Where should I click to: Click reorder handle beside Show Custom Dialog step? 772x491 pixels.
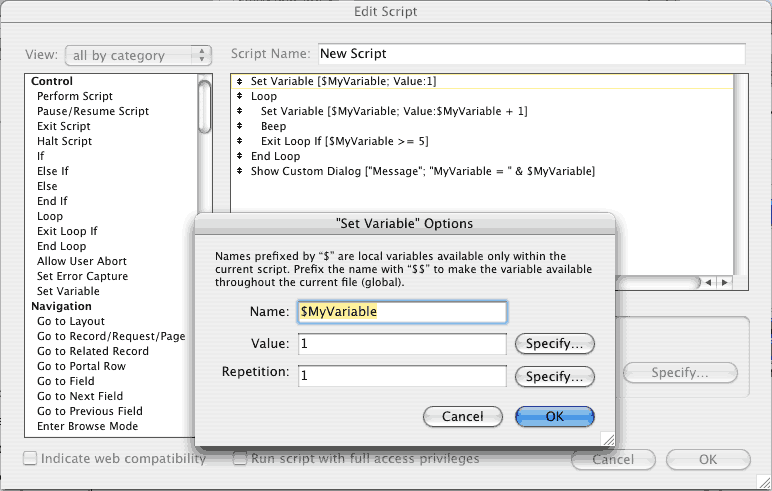pyautogui.click(x=239, y=171)
